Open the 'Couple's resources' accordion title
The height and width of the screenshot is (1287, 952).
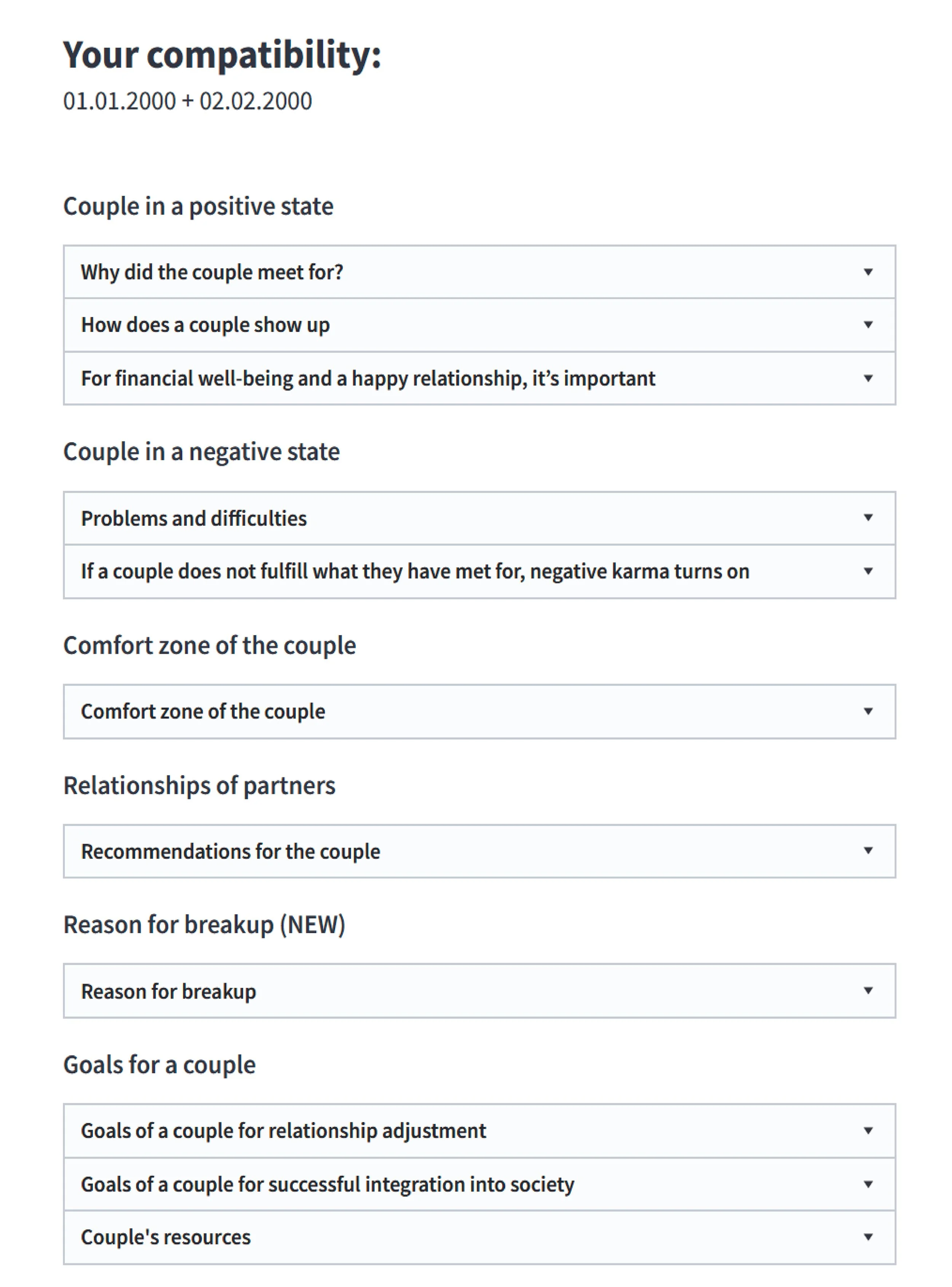coord(166,1237)
